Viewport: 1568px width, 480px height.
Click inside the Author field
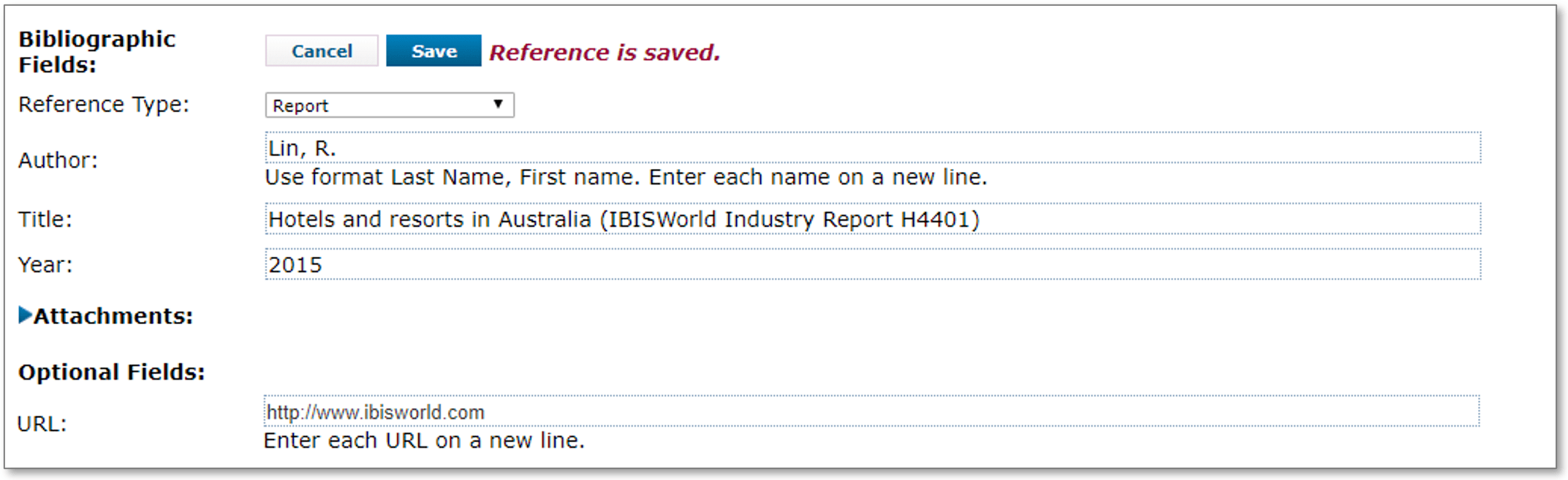pyautogui.click(x=512, y=147)
